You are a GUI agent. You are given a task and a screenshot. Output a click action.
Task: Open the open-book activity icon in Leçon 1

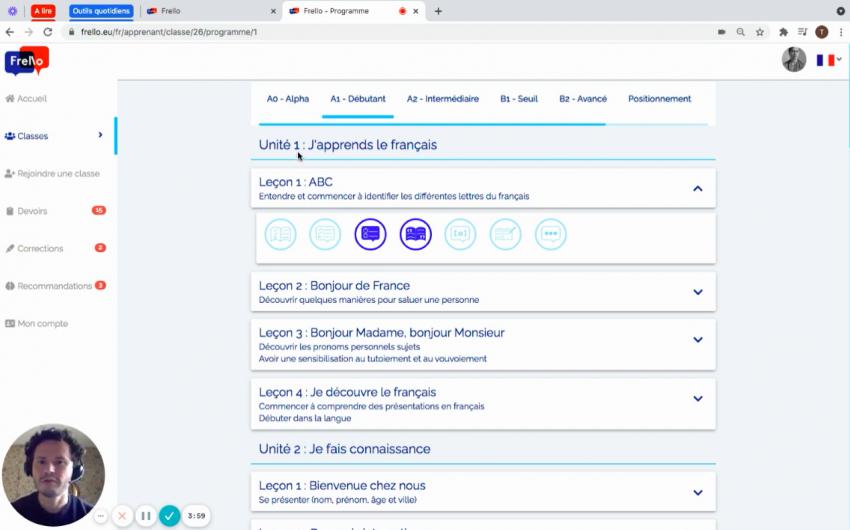coord(416,234)
